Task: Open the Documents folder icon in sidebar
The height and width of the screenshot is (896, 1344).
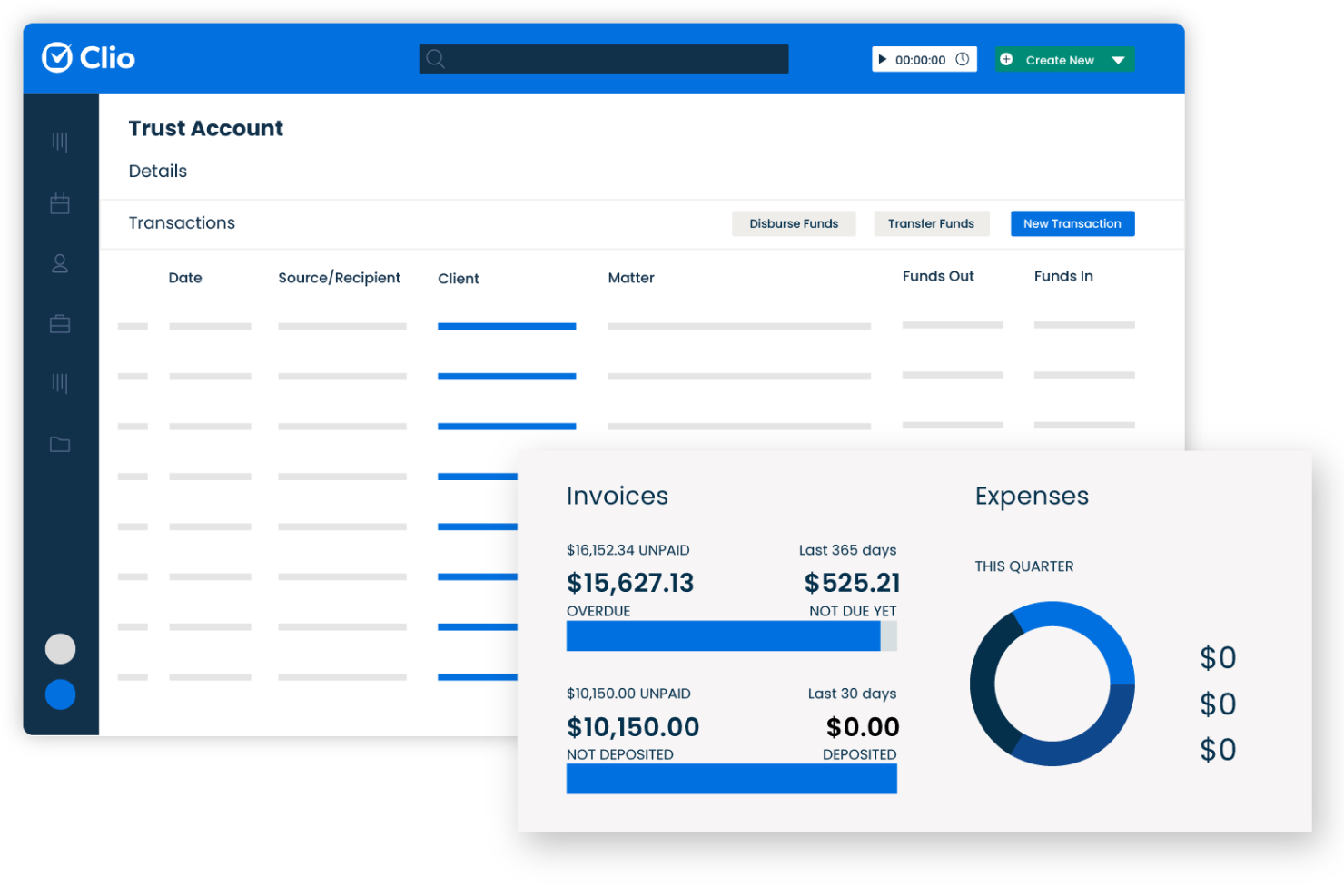Action: pos(60,444)
